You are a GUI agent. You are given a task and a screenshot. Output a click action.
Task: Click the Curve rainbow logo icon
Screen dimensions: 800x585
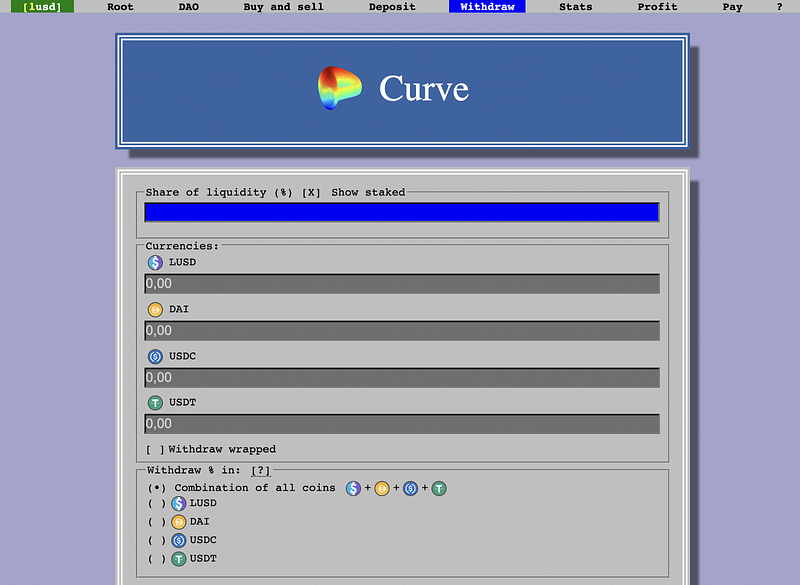tap(339, 88)
